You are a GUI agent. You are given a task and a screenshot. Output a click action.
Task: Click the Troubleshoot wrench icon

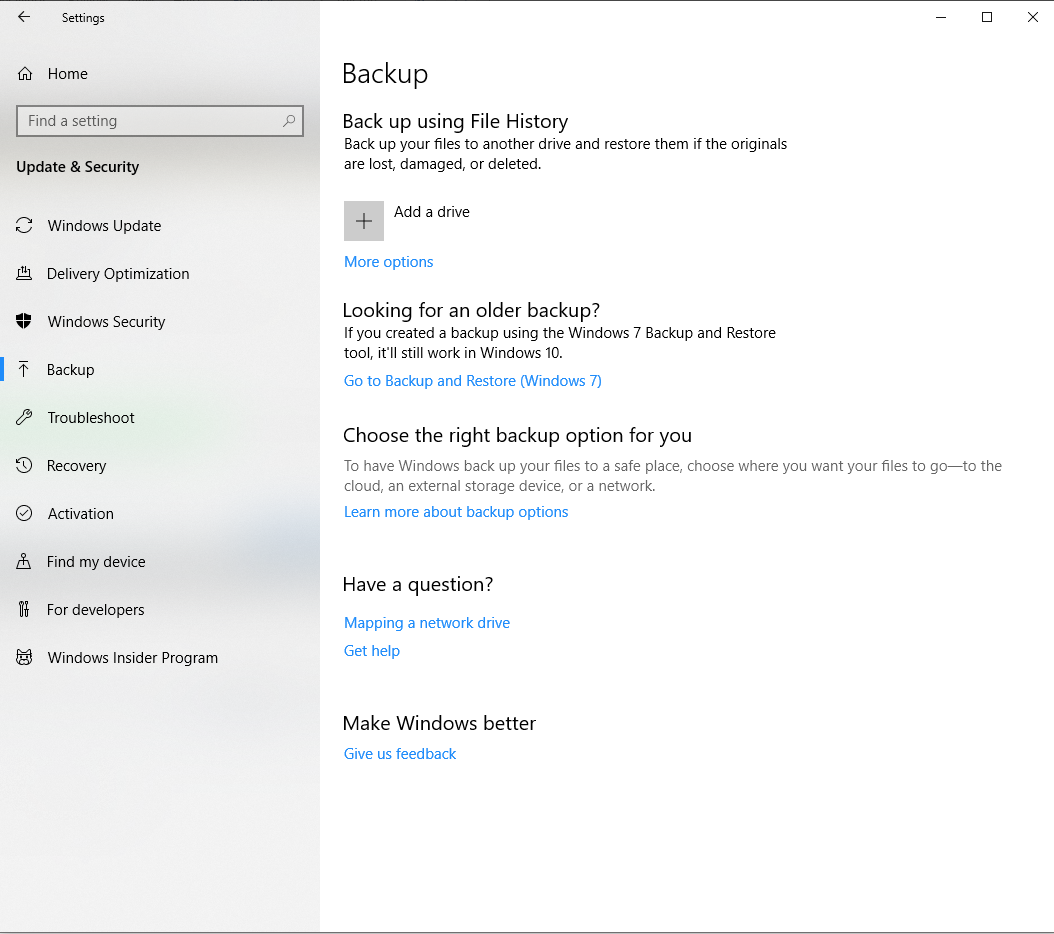[24, 418]
